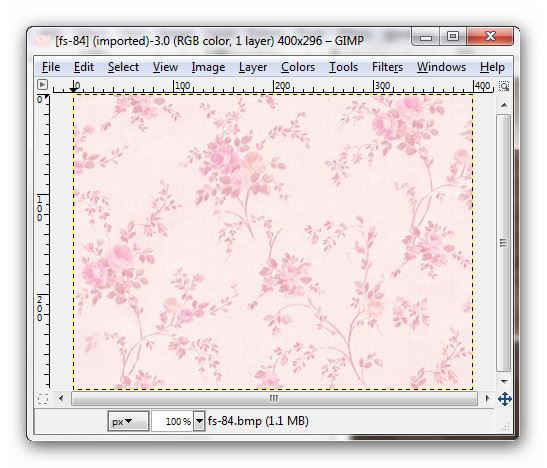Open the Filters menu
Image resolution: width=547 pixels, height=468 pixels.
coord(387,67)
